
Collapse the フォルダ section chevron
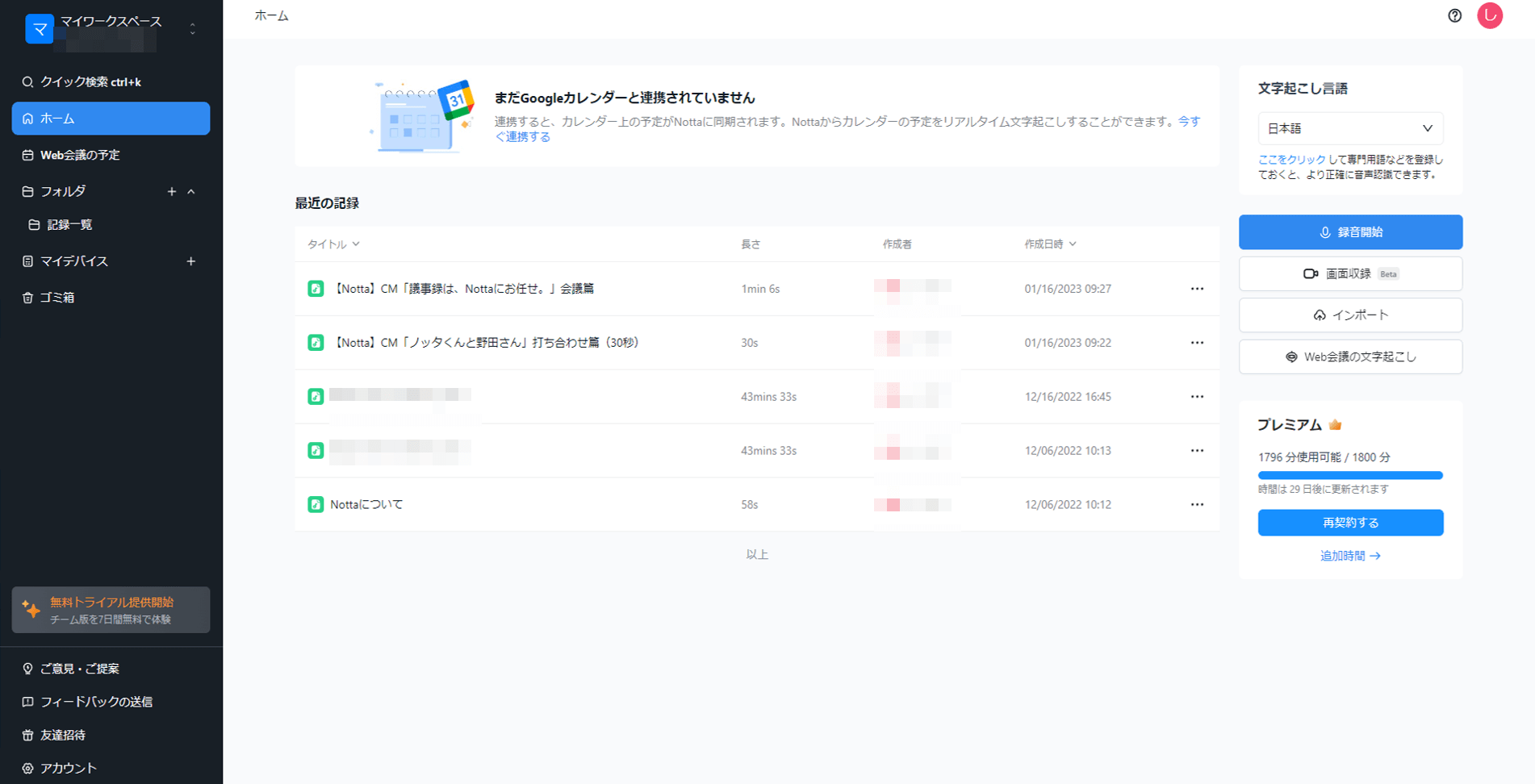tap(191, 191)
